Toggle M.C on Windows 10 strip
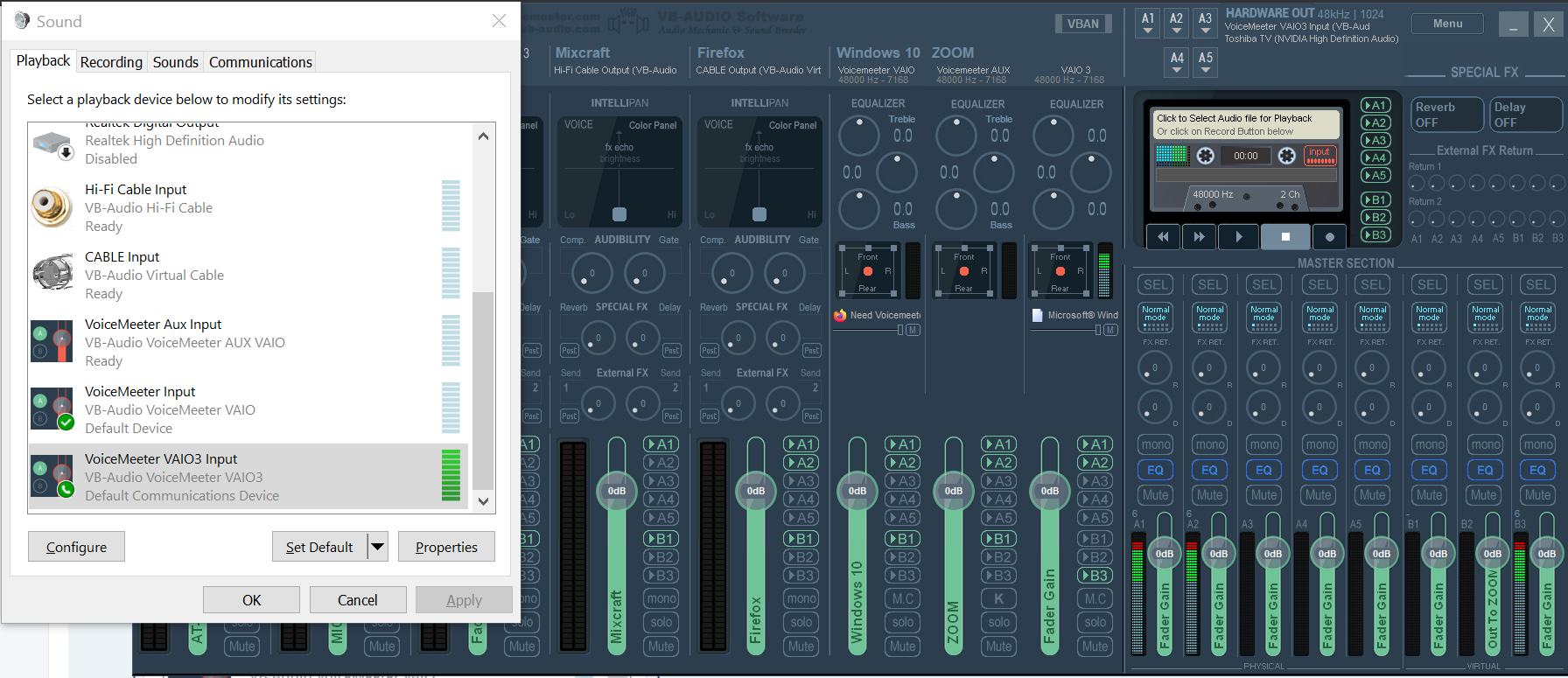 tap(903, 598)
